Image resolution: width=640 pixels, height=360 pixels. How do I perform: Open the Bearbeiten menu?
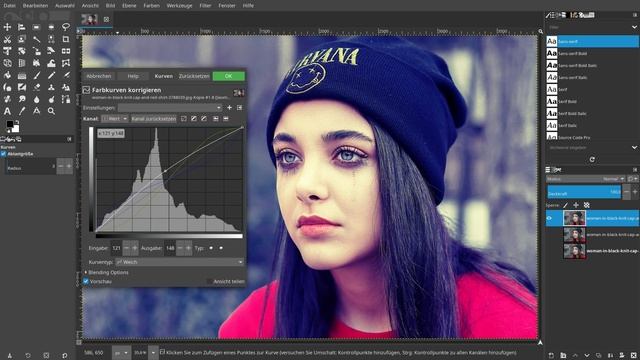35,6
